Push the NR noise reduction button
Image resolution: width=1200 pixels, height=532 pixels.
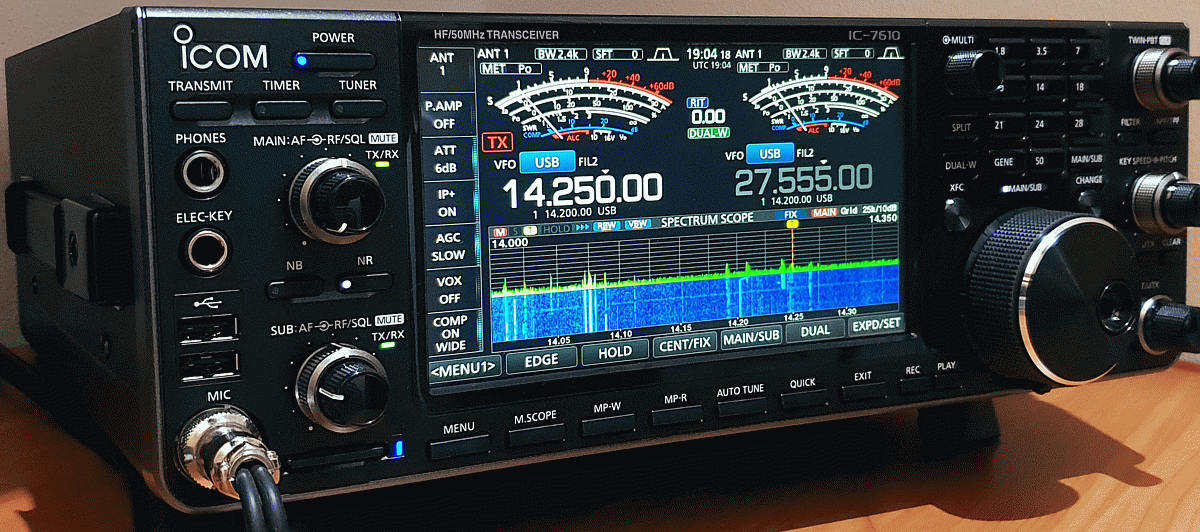364,284
